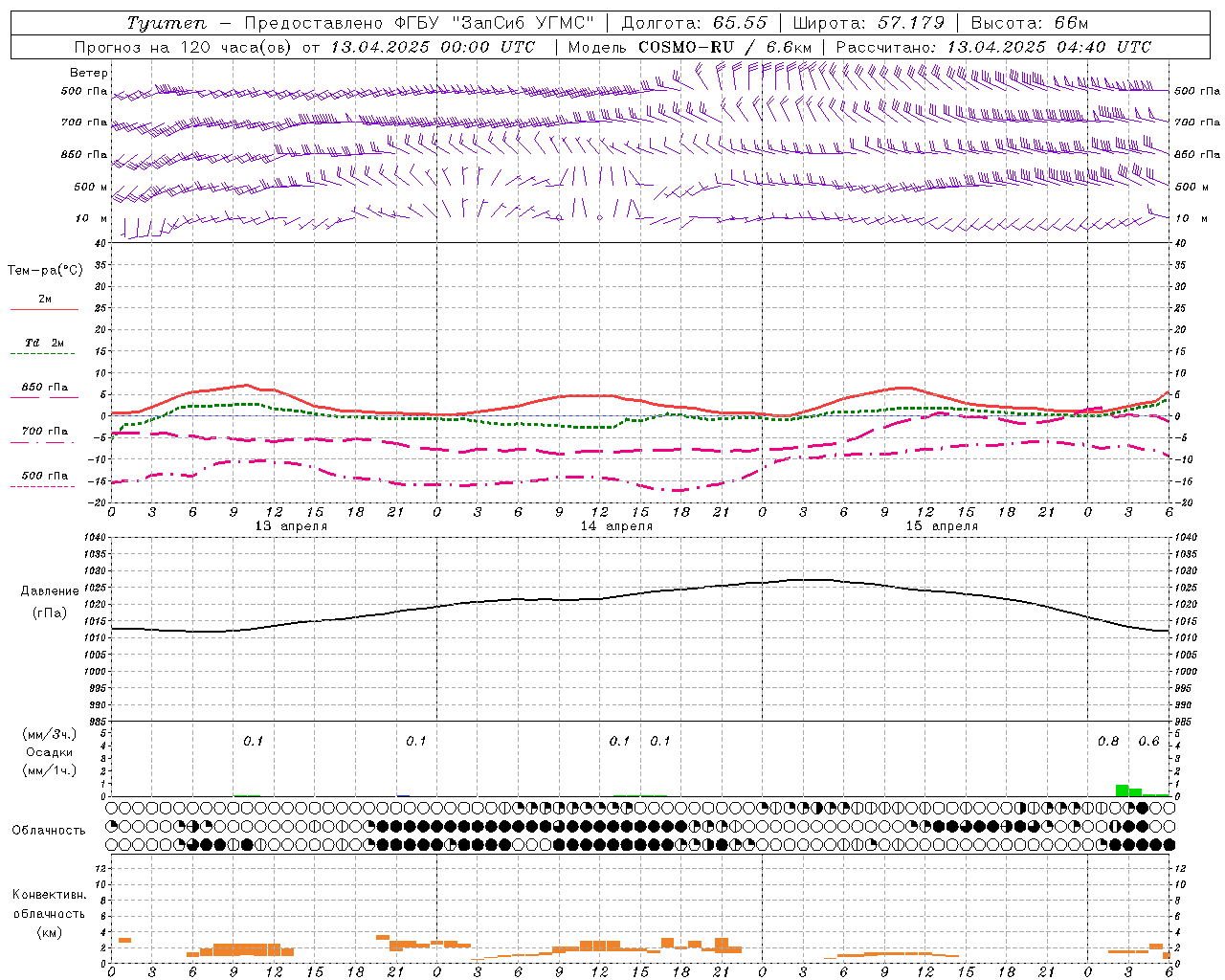1225x980 pixels.
Task: Click the Тем-ра(°C) temperature axis title
Action: pos(45,270)
